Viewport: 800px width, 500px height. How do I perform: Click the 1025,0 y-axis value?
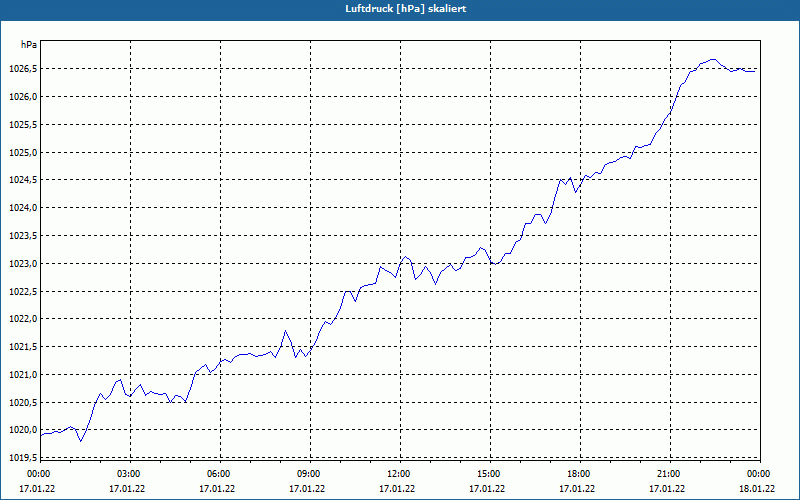point(23,153)
